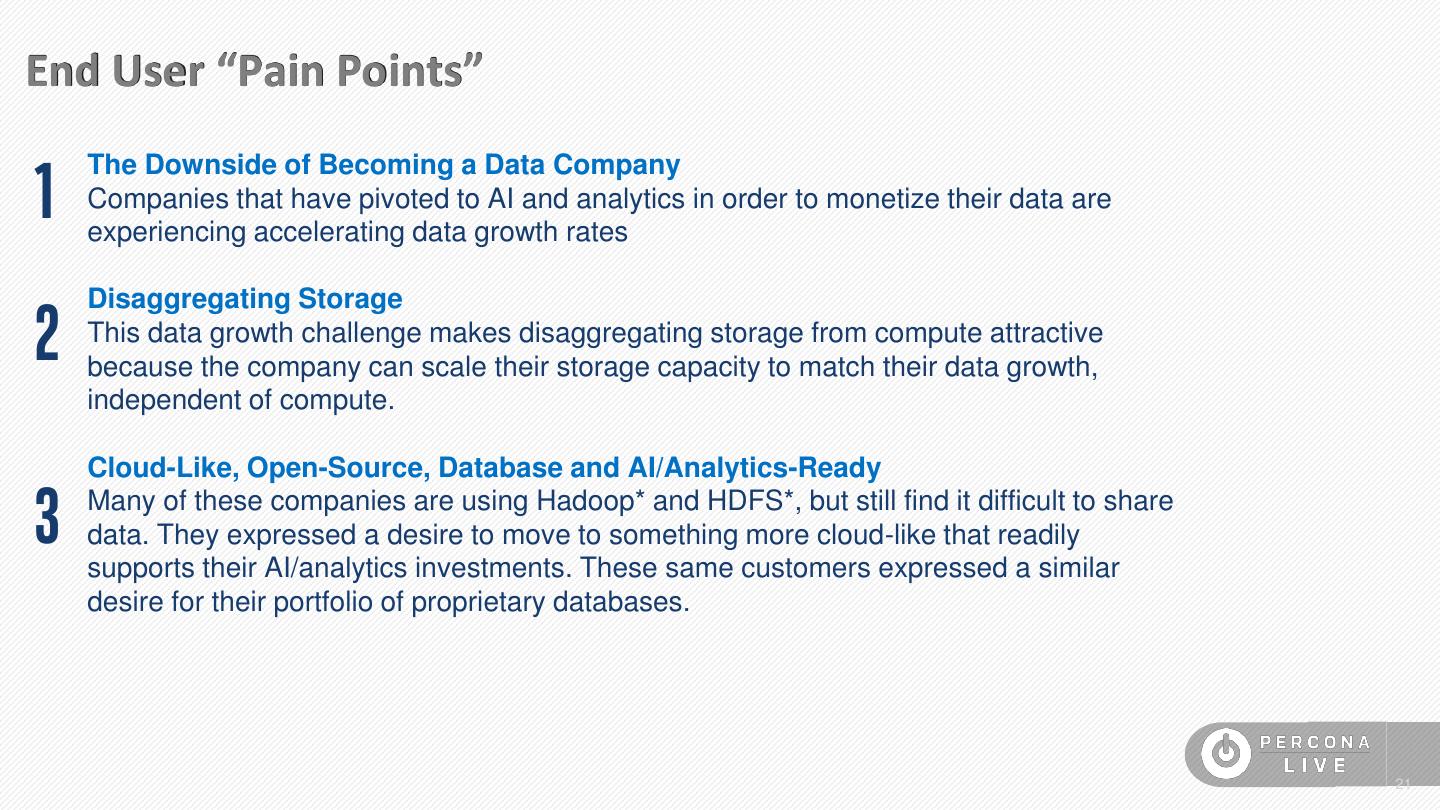1440x810 pixels.
Task: Click the large number 3 marker
Action: click(47, 516)
